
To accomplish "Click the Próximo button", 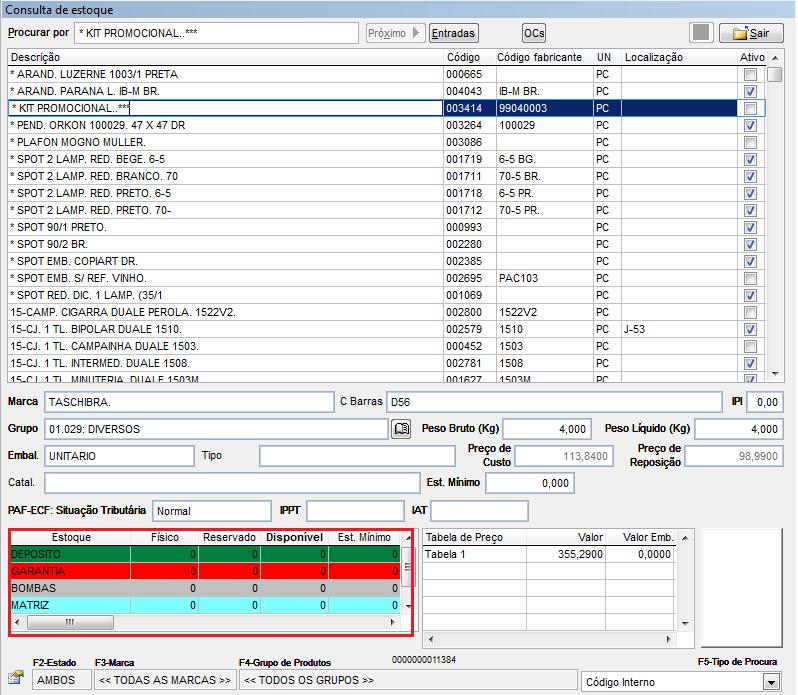I will tap(394, 33).
